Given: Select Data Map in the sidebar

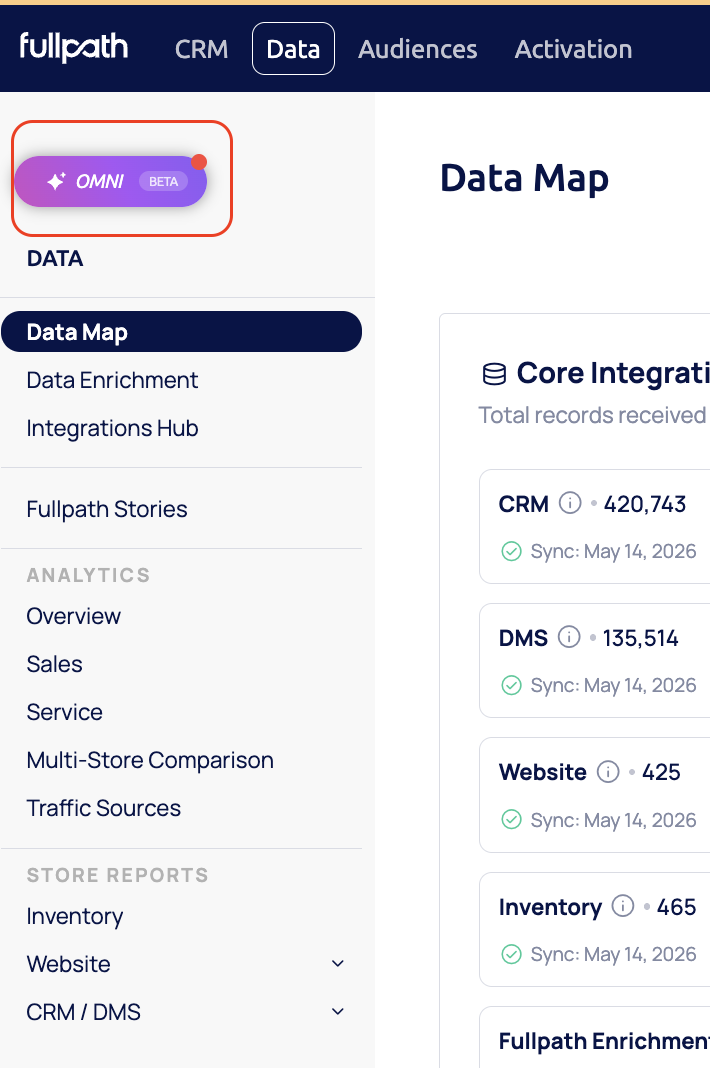Looking at the screenshot, I should pos(181,332).
